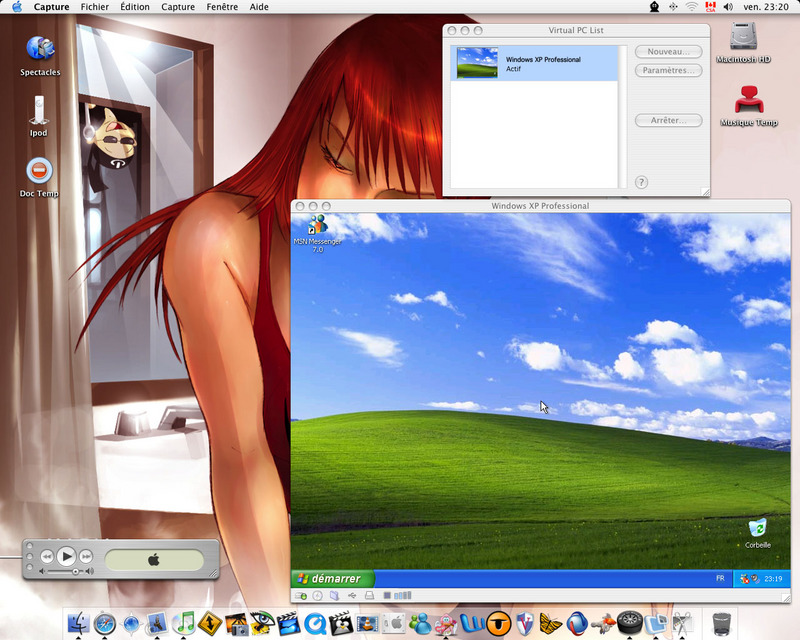
Task: Skip to next track in iTunes mini player
Action: pyautogui.click(x=86, y=556)
